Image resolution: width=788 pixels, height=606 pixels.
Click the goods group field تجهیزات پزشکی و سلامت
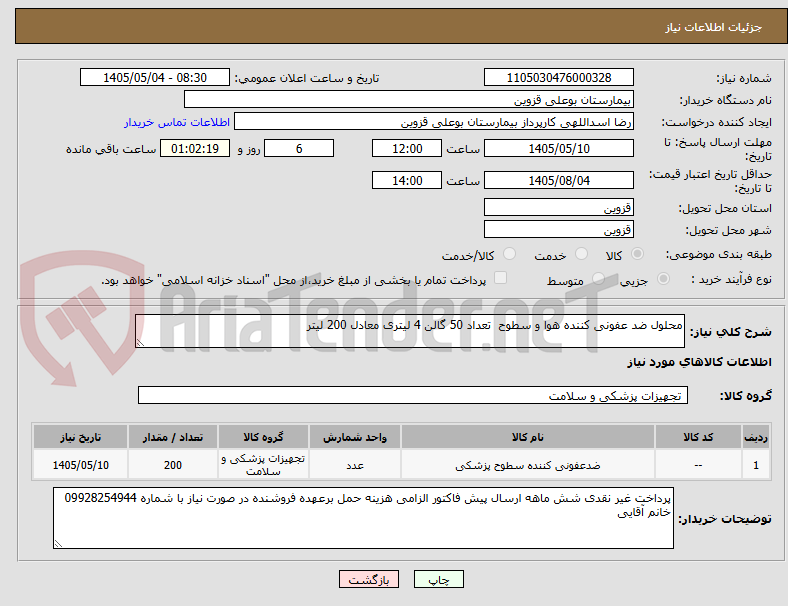coord(413,395)
